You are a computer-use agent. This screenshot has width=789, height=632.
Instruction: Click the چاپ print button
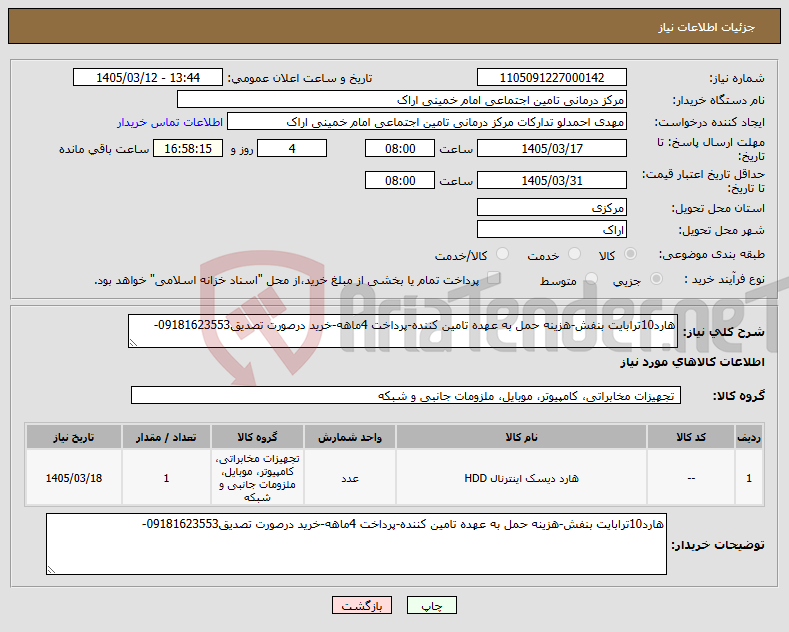[432, 605]
